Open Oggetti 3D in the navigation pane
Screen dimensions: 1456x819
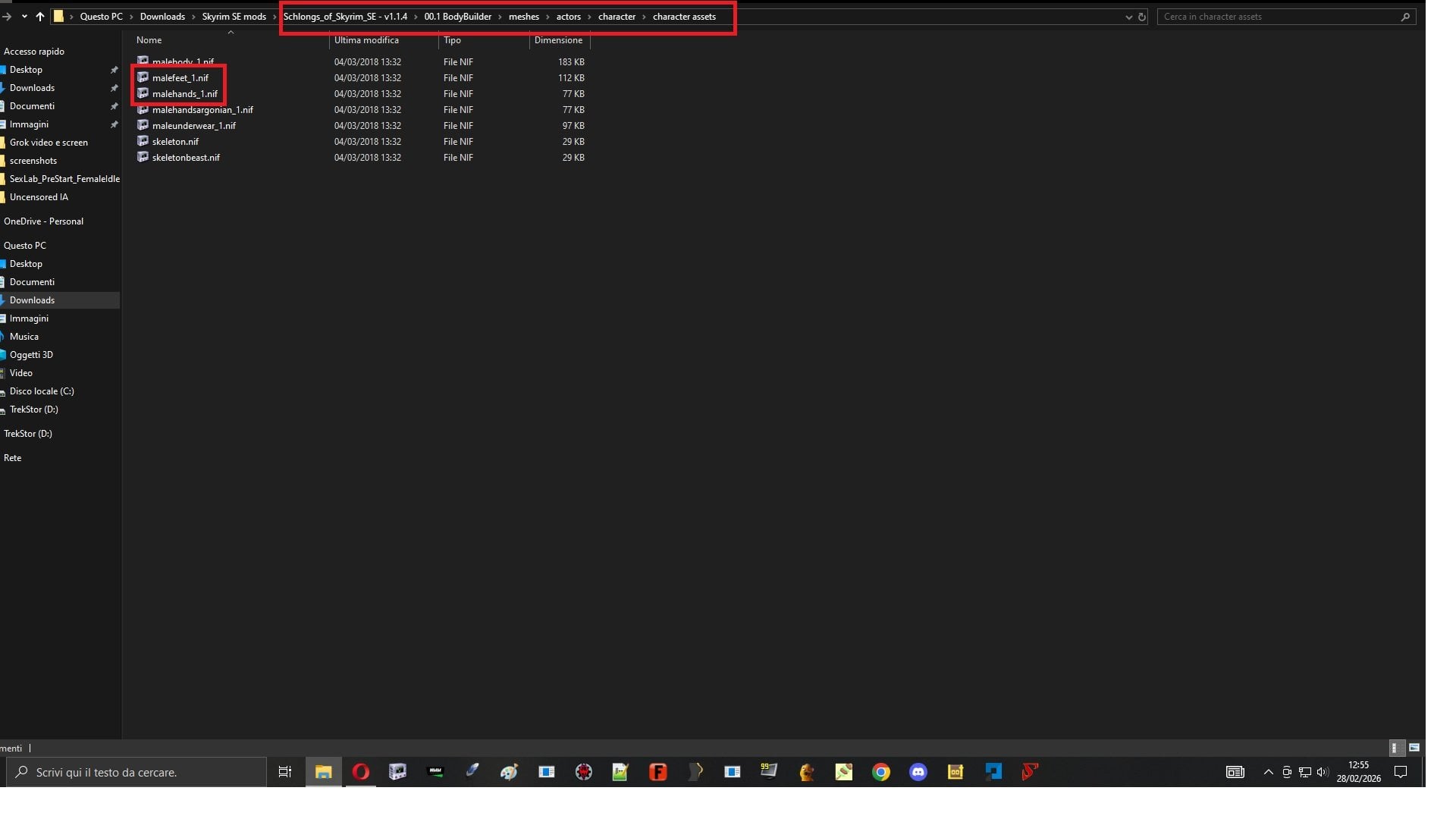pos(31,355)
